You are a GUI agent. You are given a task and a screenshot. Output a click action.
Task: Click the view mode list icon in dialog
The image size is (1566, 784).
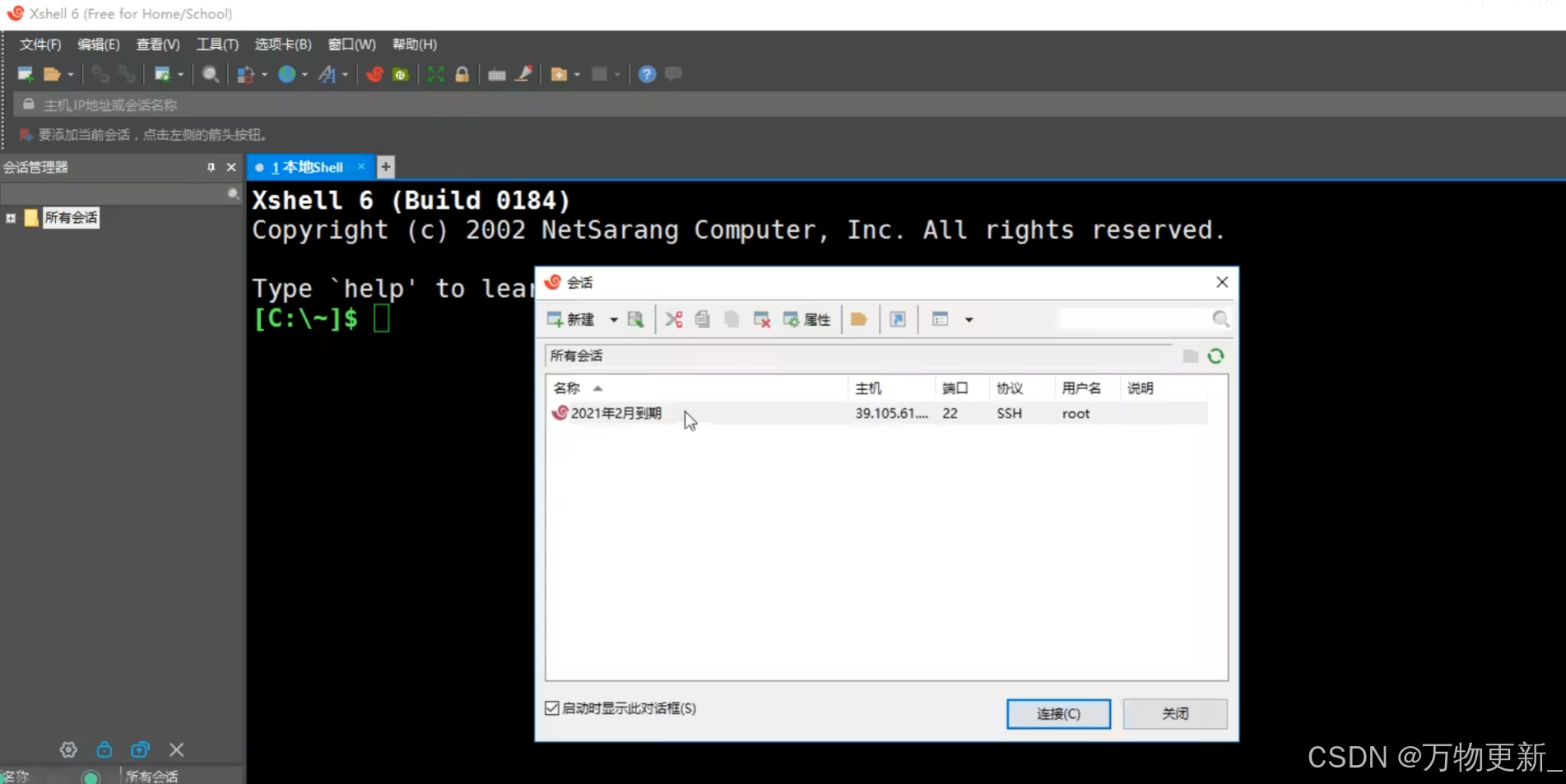tap(941, 319)
